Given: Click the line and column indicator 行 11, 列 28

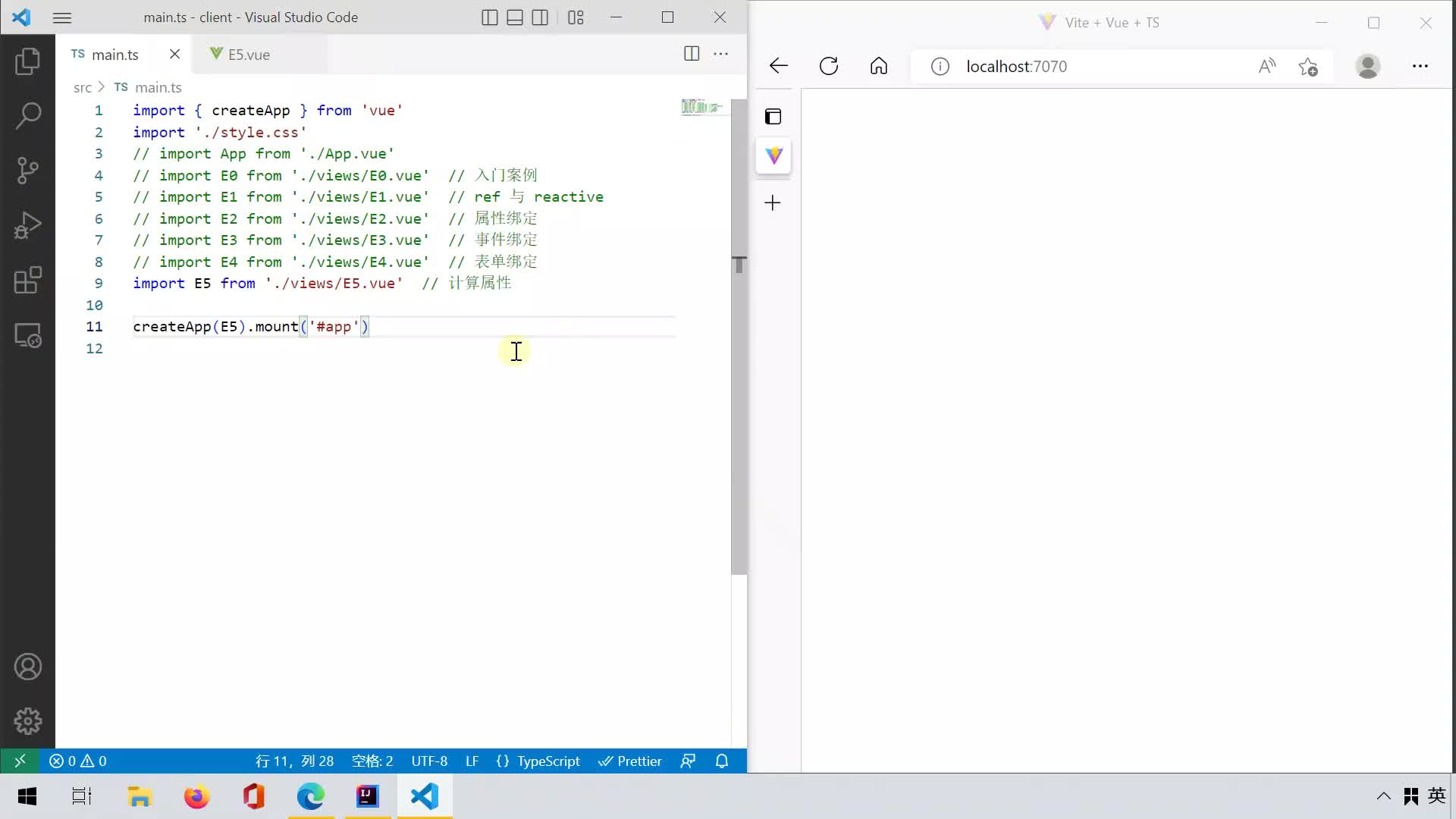Looking at the screenshot, I should (x=294, y=761).
